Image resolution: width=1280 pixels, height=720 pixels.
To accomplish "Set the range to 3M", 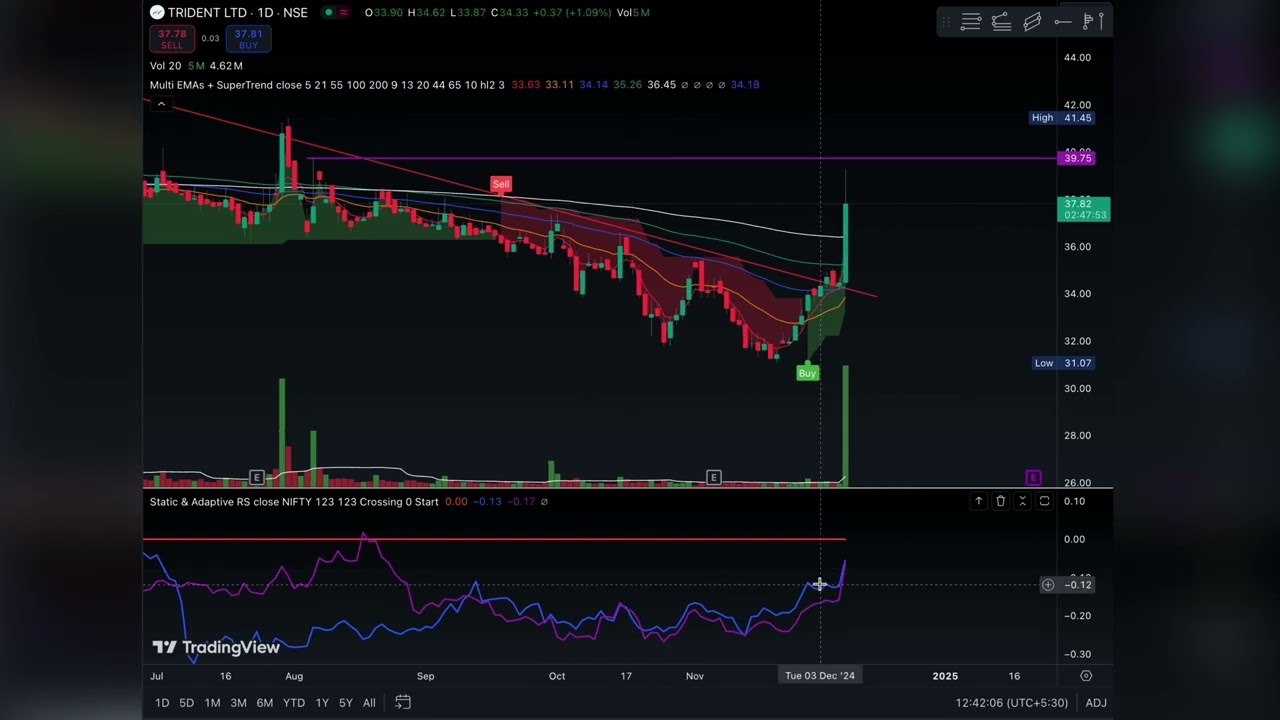I will click(238, 703).
